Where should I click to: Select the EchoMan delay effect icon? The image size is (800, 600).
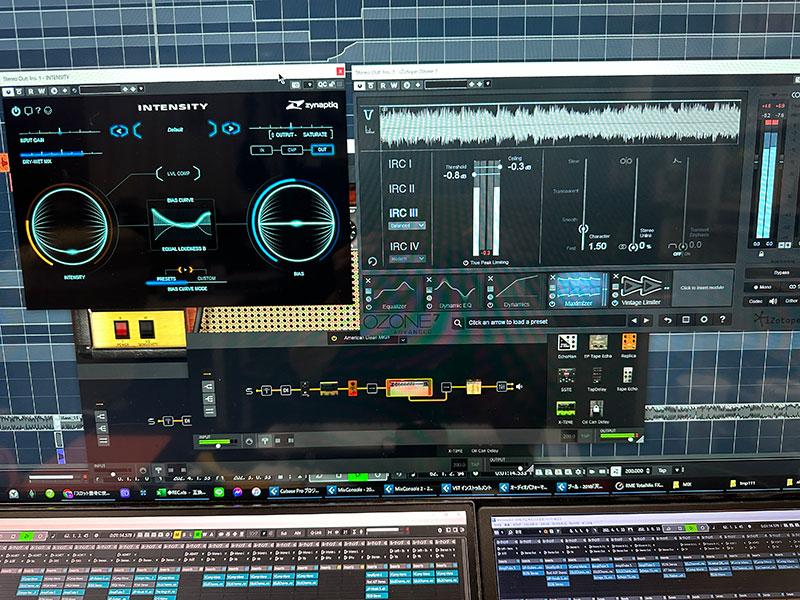(567, 343)
